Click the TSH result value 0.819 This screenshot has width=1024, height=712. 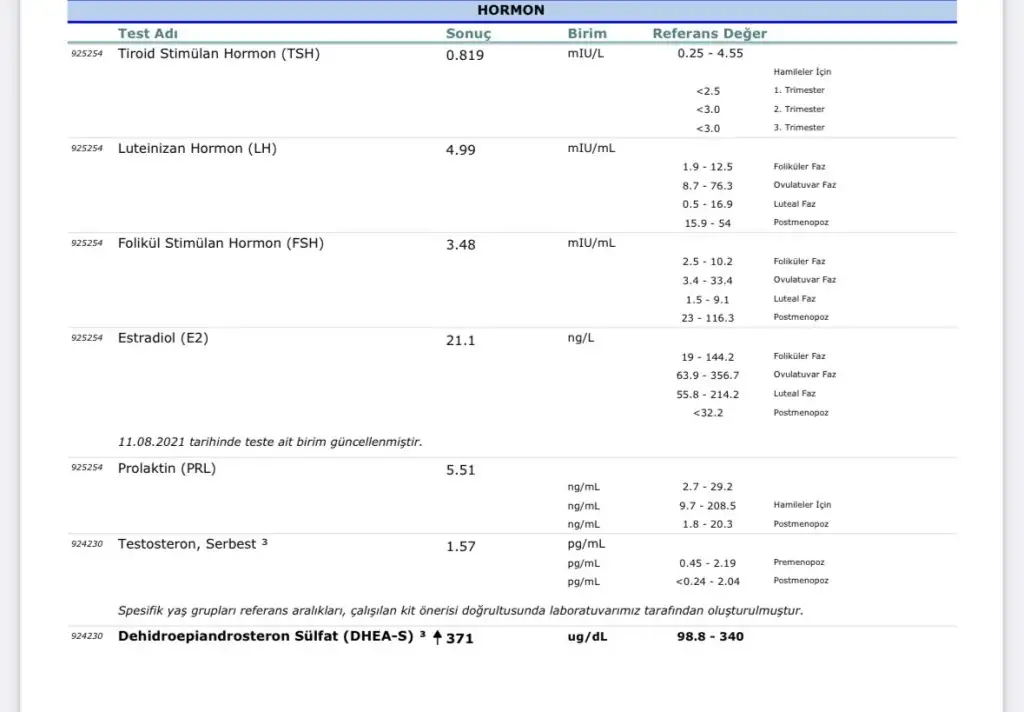pyautogui.click(x=464, y=55)
